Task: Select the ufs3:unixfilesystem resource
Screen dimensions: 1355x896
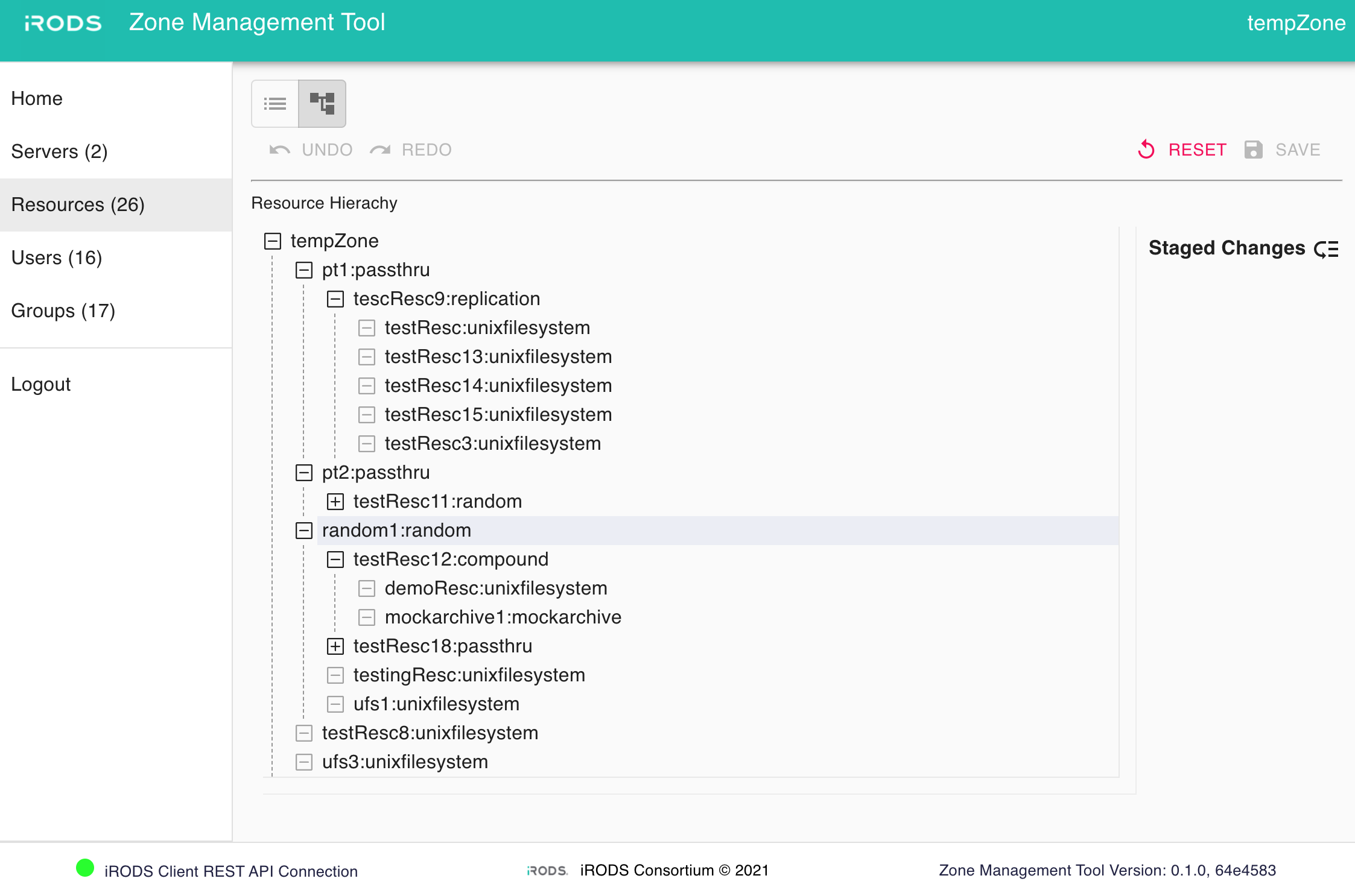Action: (x=405, y=762)
